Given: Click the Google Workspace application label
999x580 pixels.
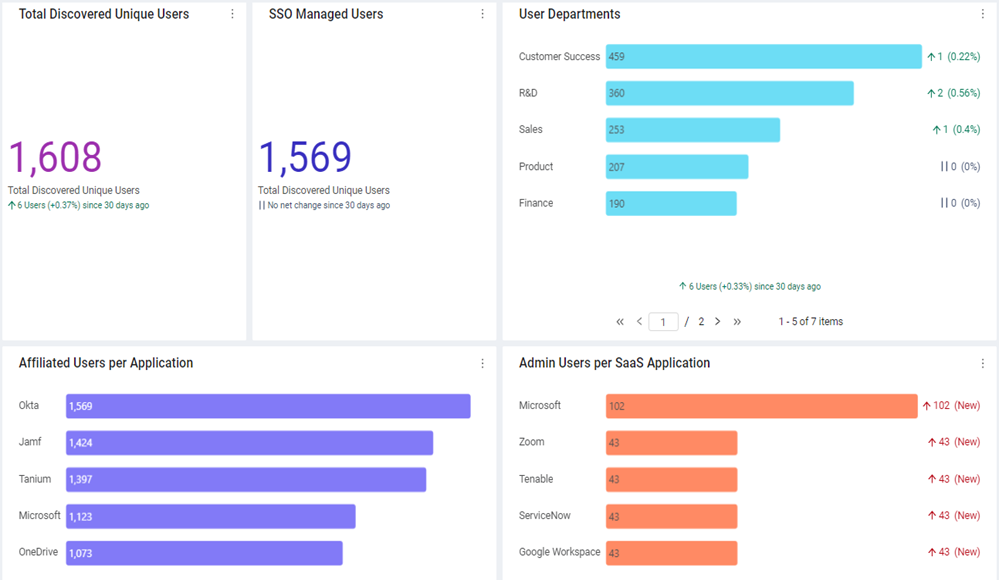Looking at the screenshot, I should (559, 552).
